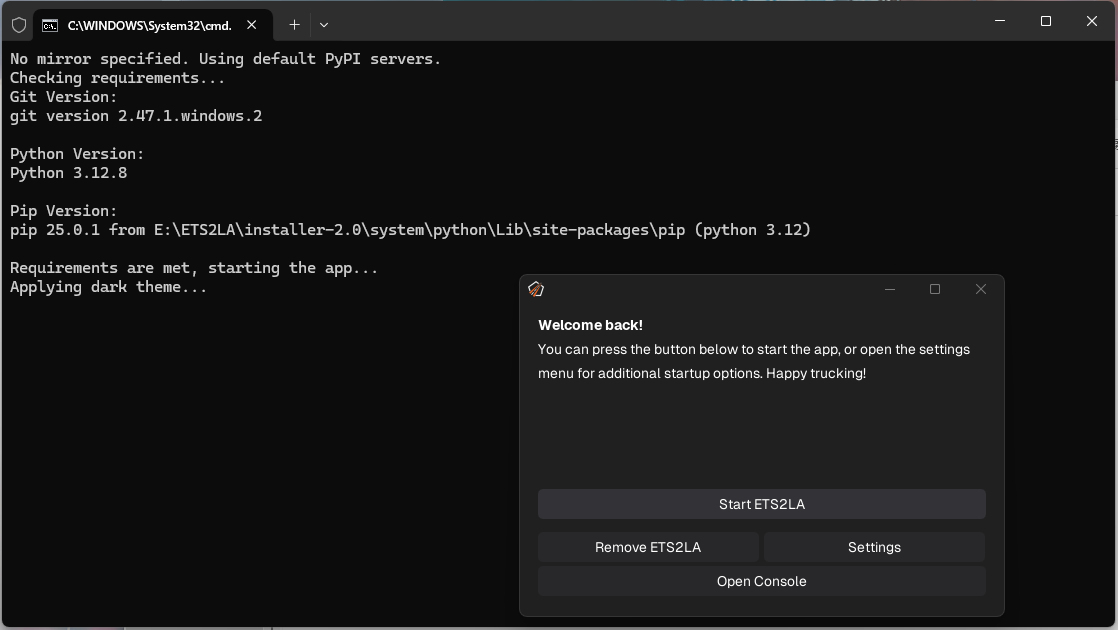
Task: Click the cmd icon on the terminal tab
Action: (x=50, y=26)
